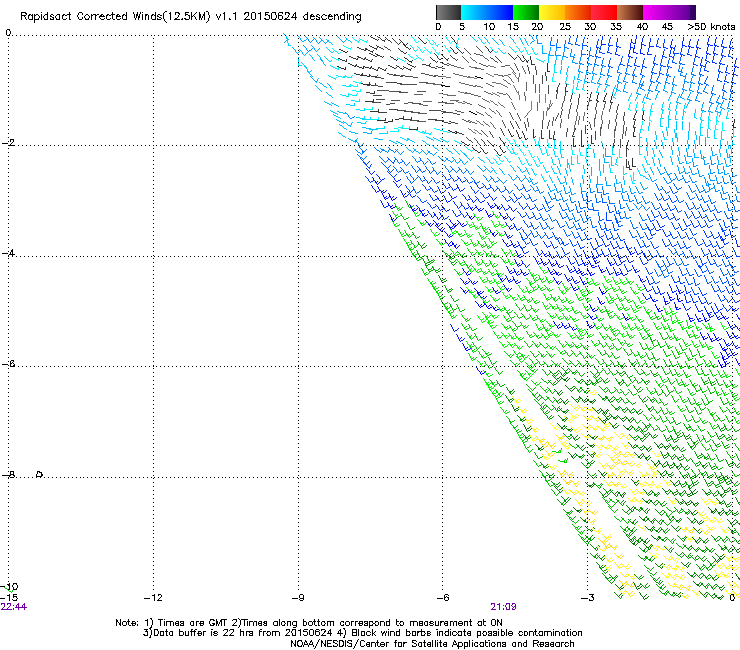Click the '-3' longitude axis label
The width and height of the screenshot is (740, 650).
[588, 598]
